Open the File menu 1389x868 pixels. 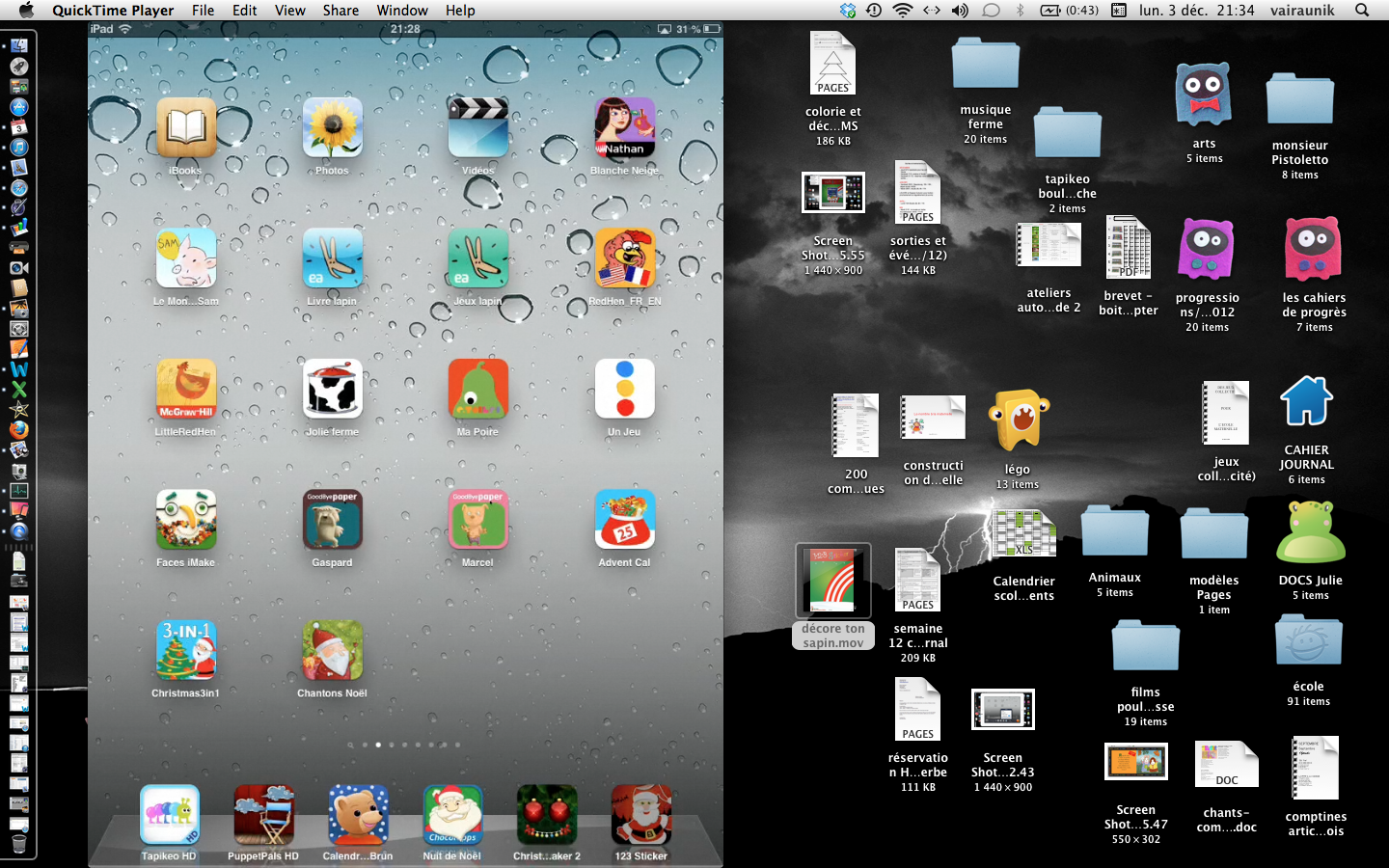click(203, 11)
